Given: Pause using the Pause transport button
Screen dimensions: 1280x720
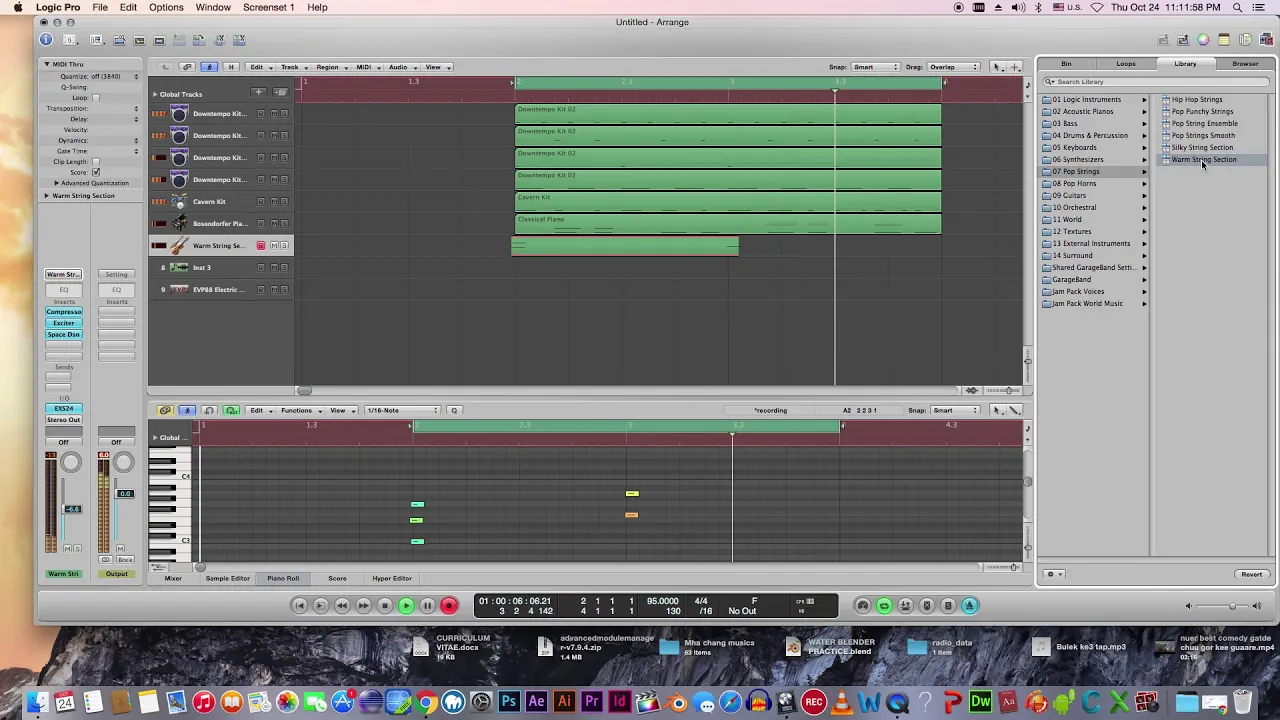Looking at the screenshot, I should tap(427, 605).
